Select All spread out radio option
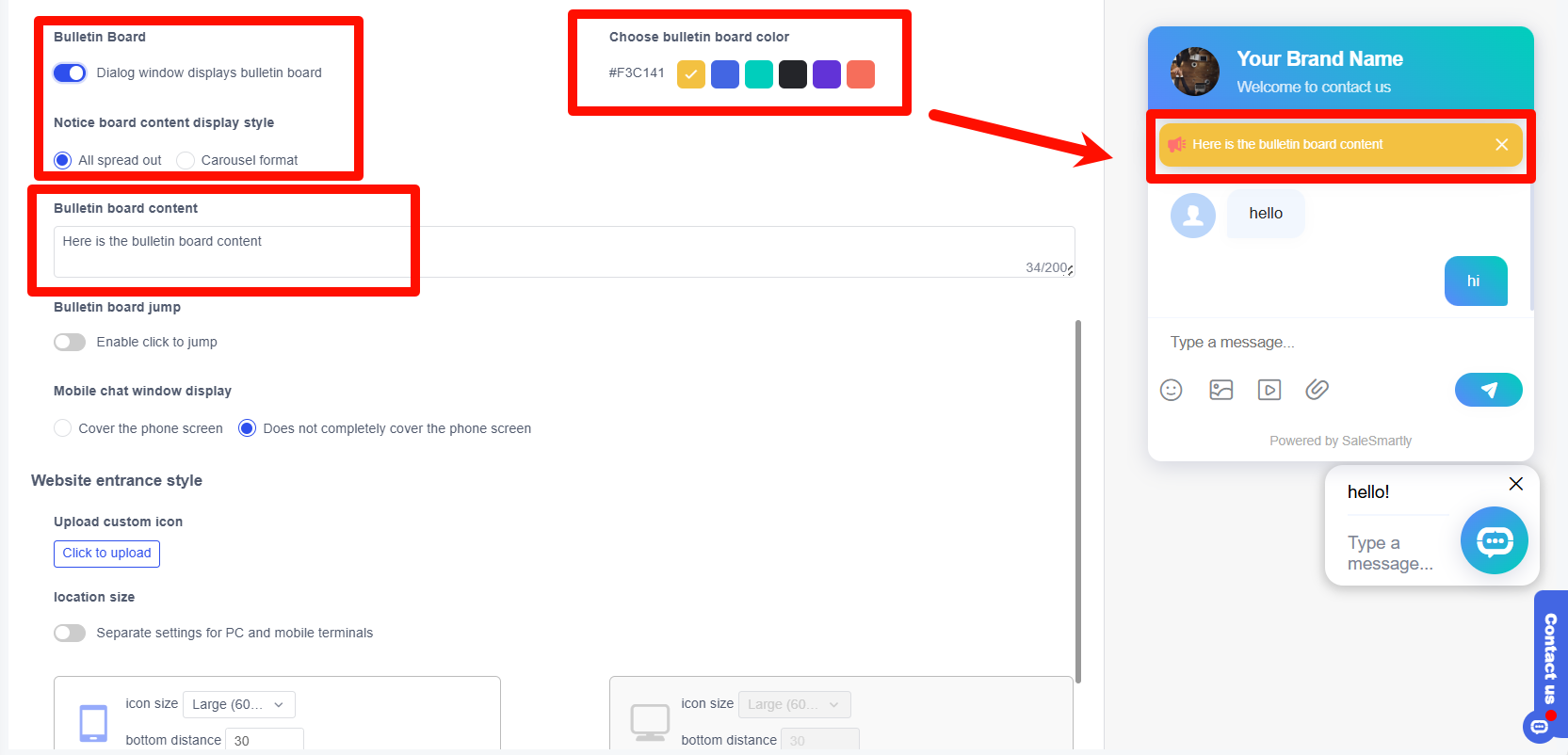The height and width of the screenshot is (755, 1568). (63, 160)
